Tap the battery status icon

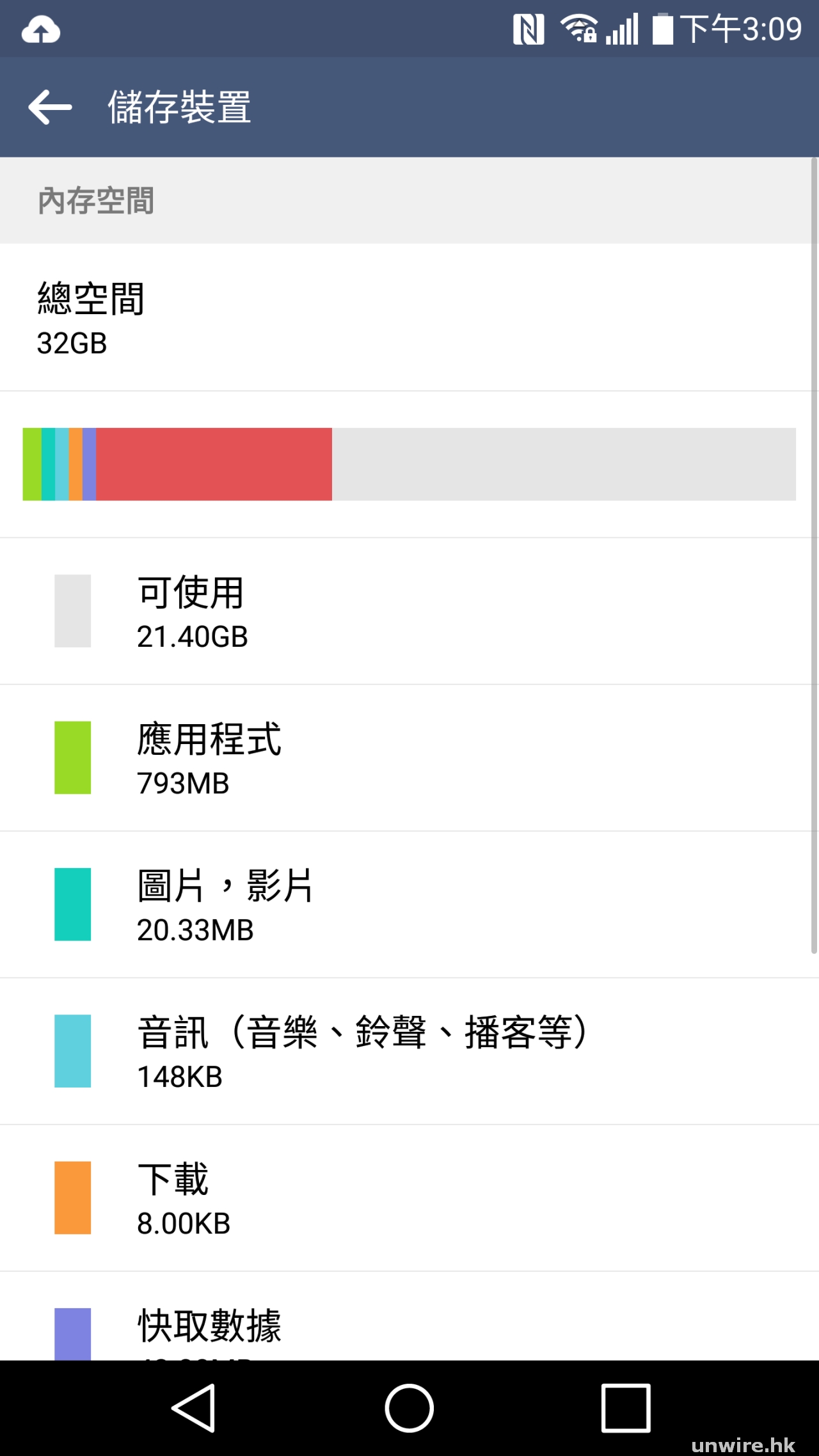coord(663,29)
